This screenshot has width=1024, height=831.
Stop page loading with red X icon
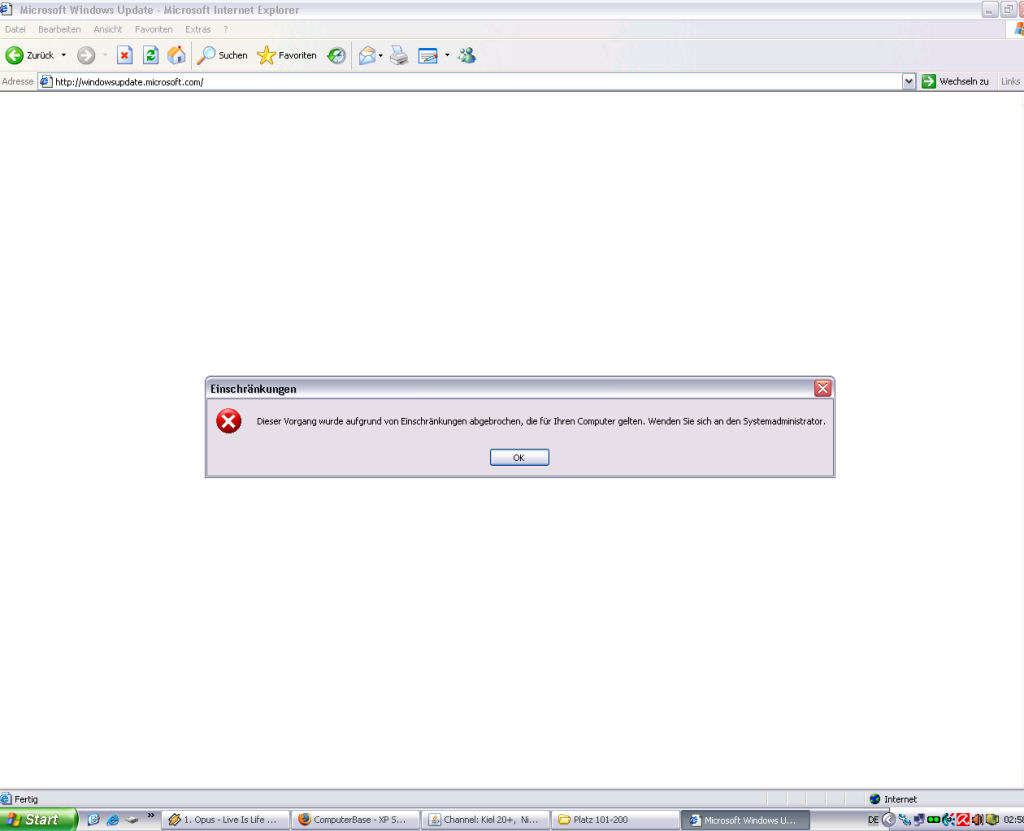(x=124, y=56)
